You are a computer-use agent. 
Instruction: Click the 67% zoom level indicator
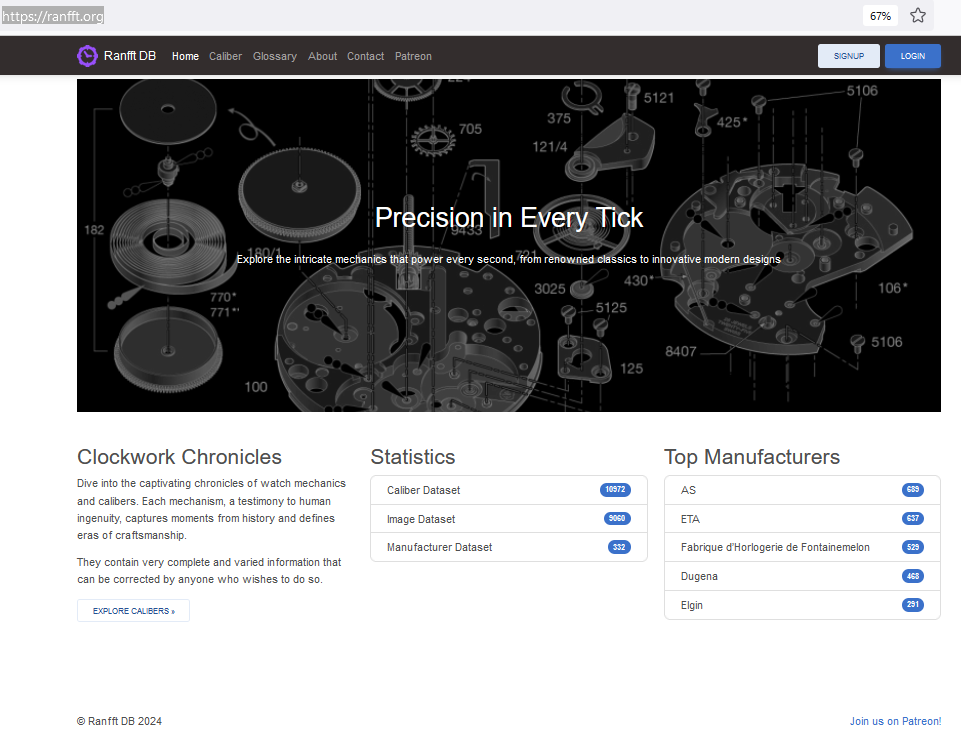pos(880,16)
